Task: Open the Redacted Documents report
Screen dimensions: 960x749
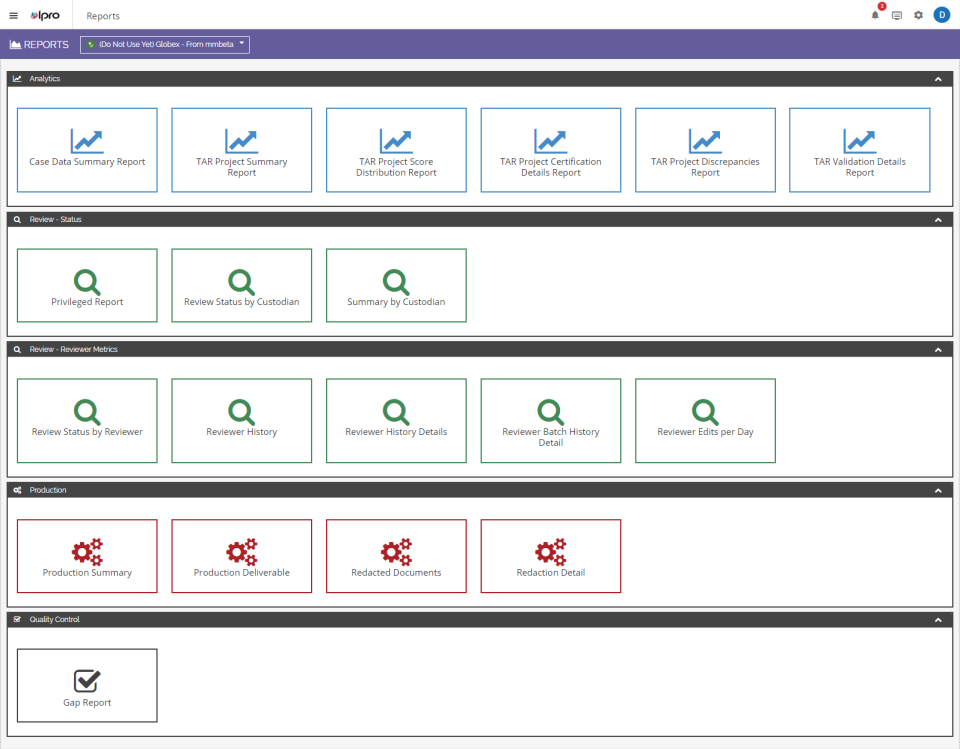Action: (x=396, y=556)
